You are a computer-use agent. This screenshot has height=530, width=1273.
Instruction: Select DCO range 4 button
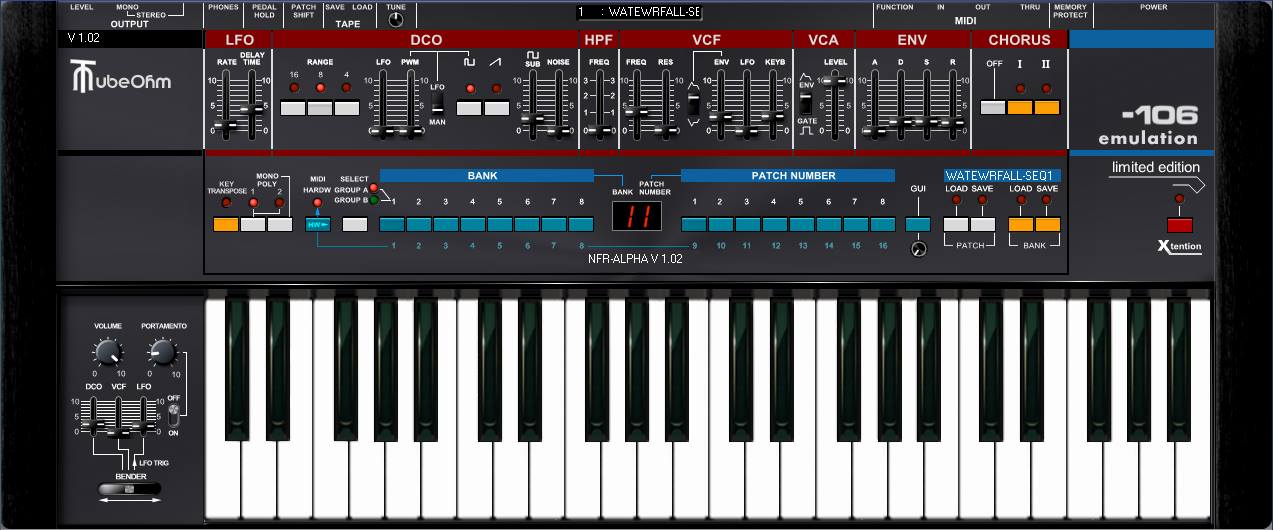(x=347, y=108)
